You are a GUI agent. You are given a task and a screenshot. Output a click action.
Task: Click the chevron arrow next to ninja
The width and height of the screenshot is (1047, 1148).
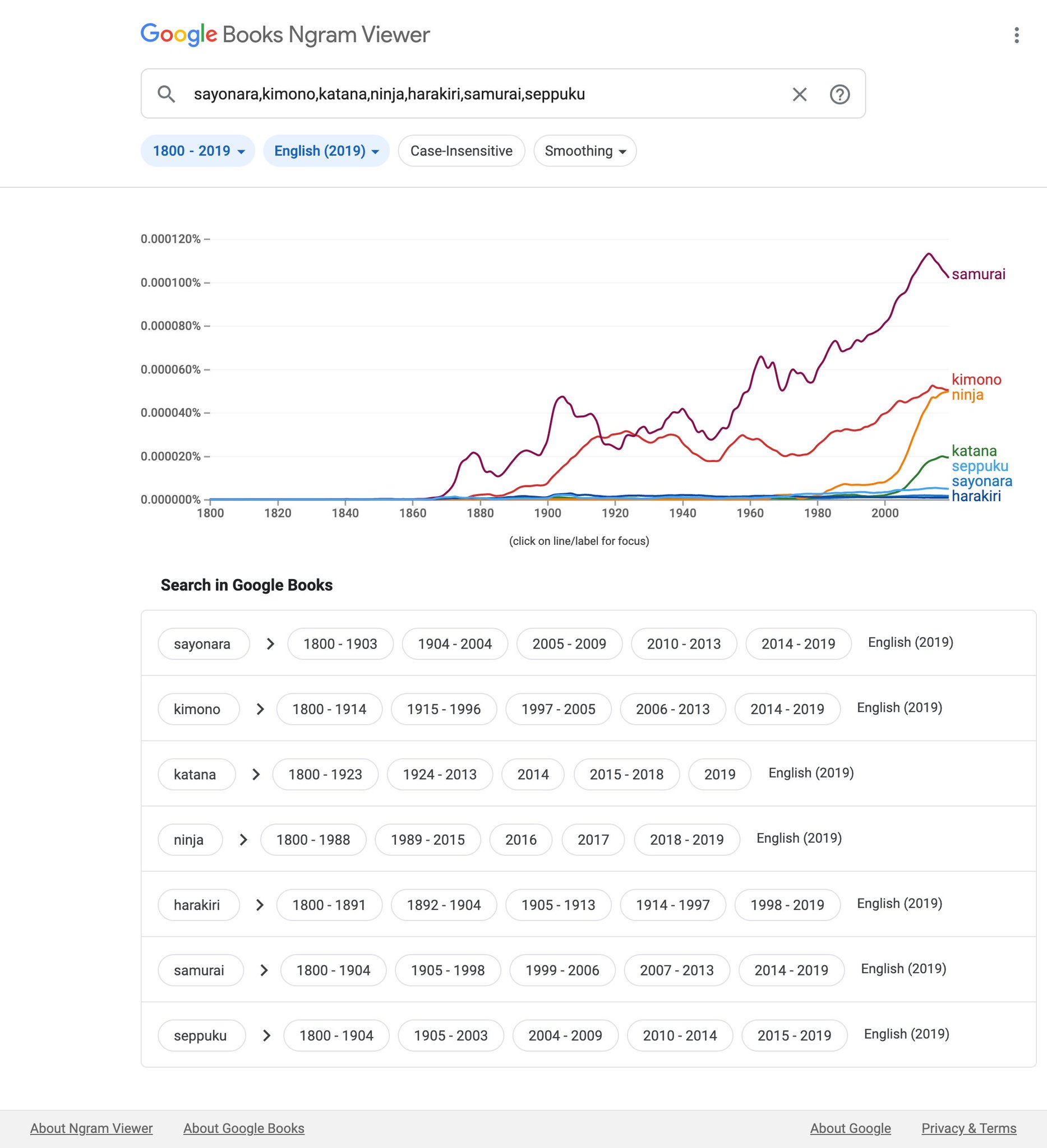[x=243, y=839]
